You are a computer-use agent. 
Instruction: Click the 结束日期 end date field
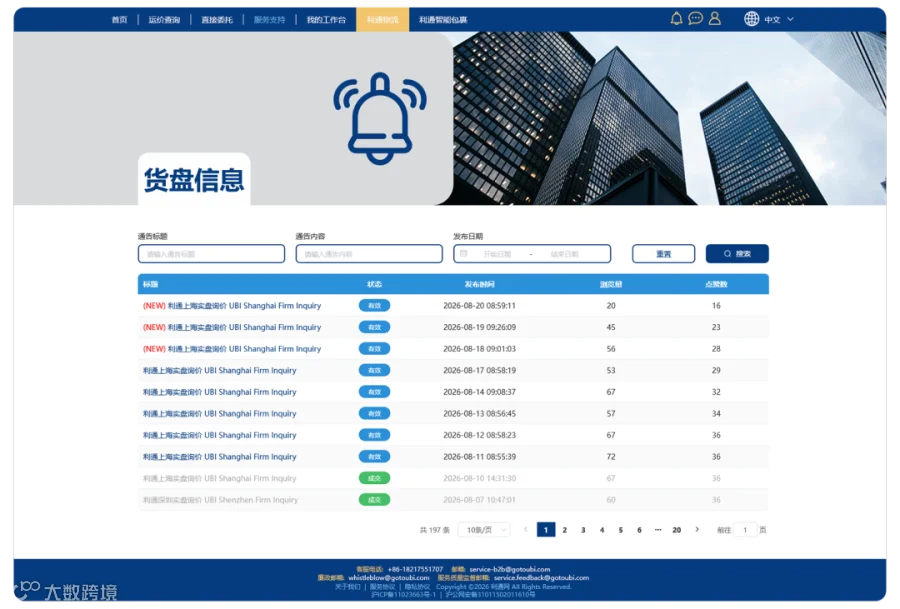564,254
